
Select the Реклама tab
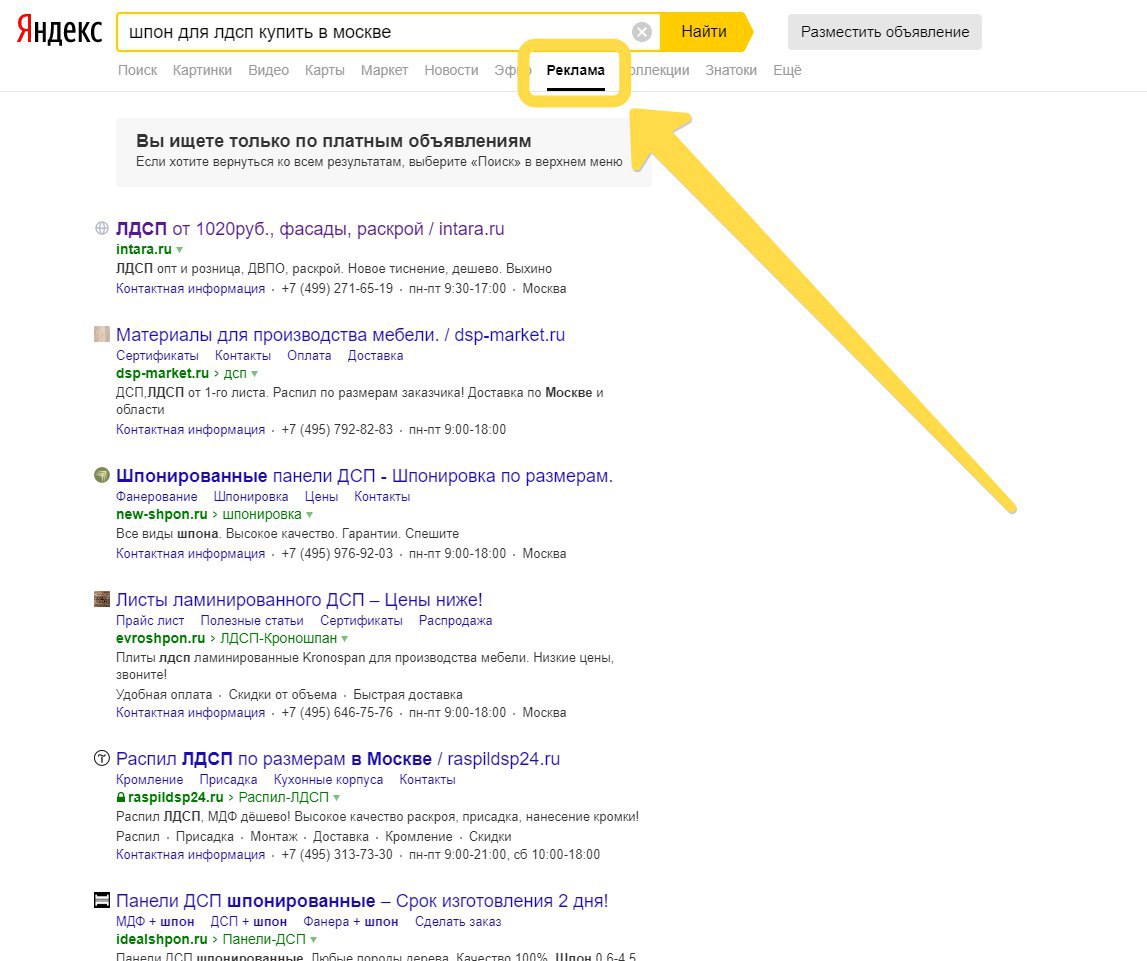[x=576, y=70]
